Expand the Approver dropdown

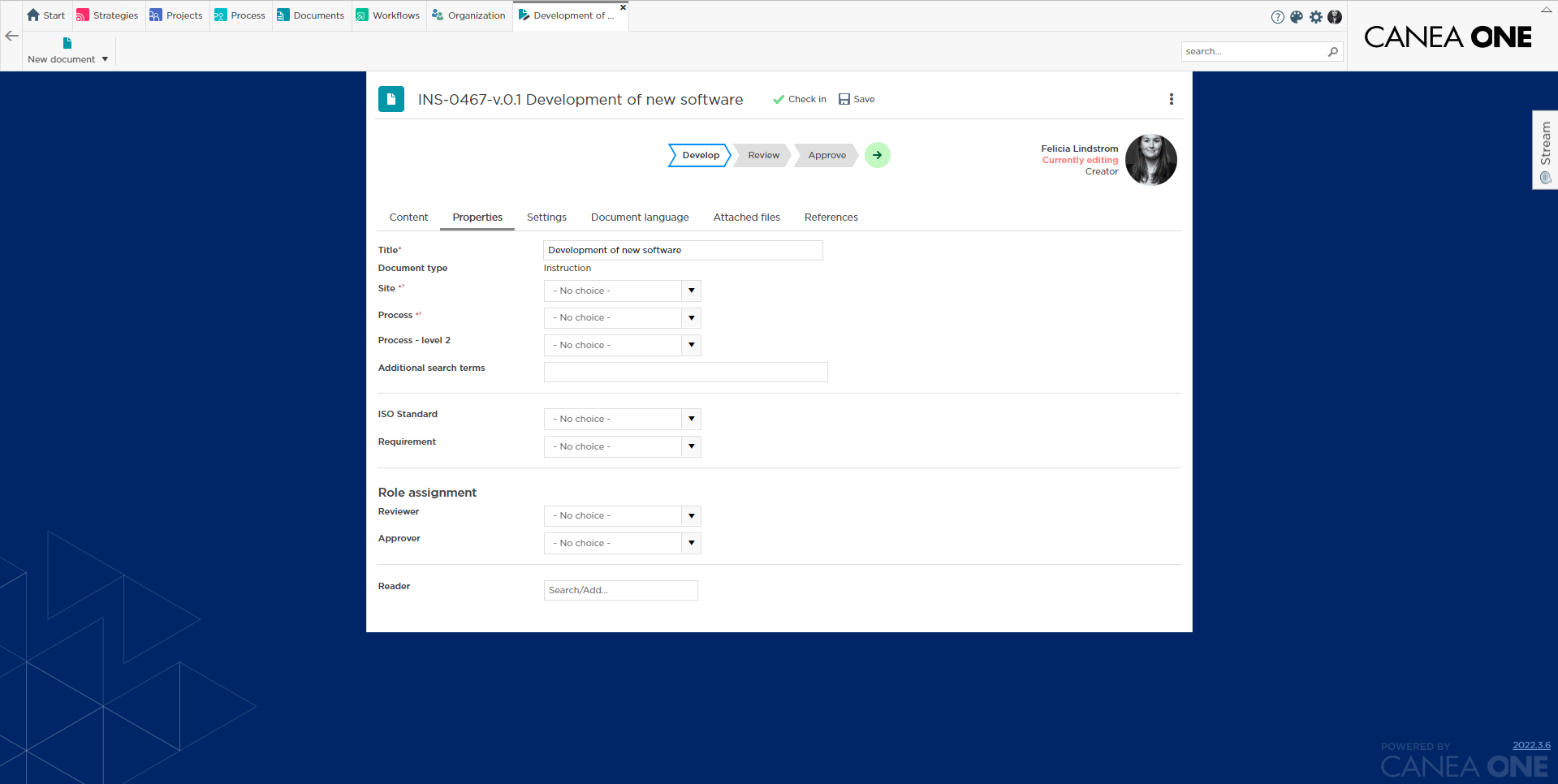pos(691,543)
